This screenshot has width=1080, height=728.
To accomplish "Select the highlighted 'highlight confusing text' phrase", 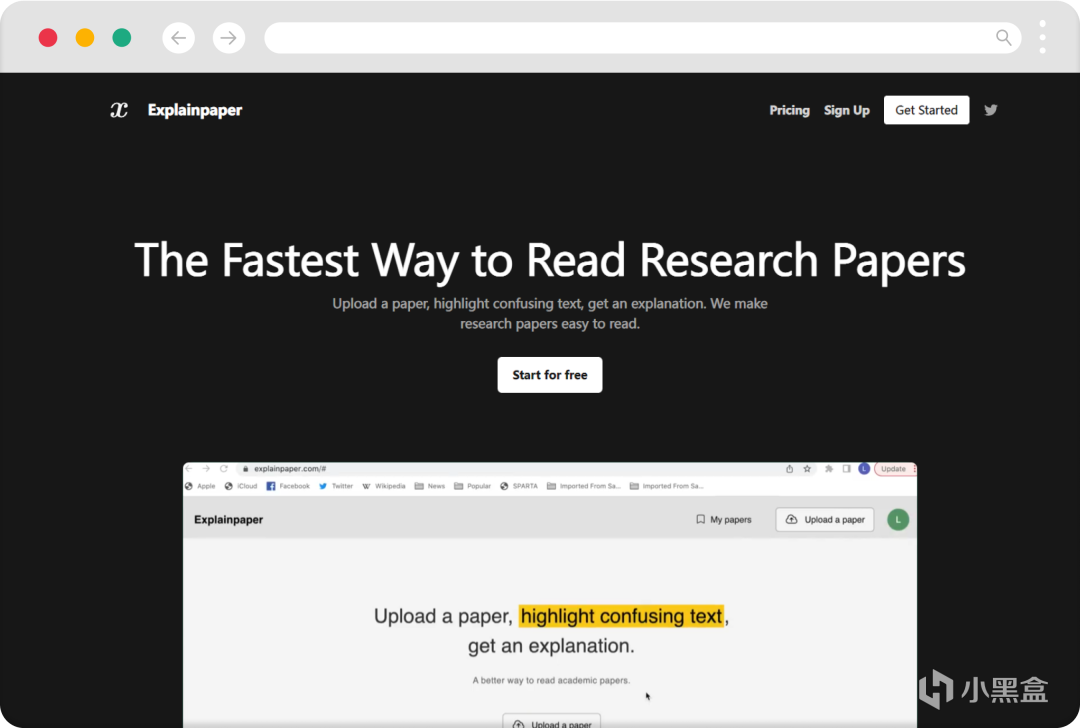I will point(621,616).
